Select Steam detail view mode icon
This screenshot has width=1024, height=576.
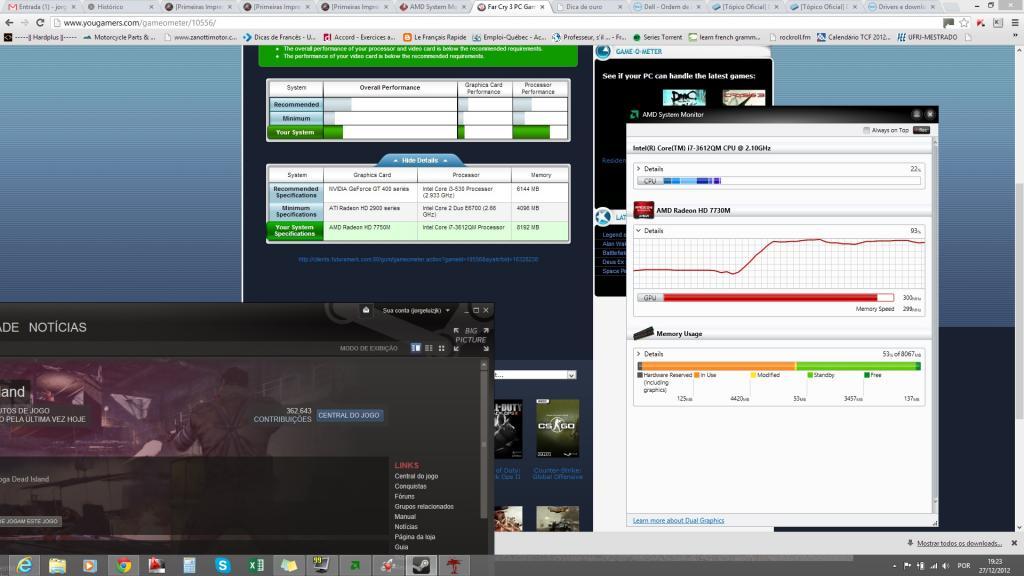pos(415,348)
